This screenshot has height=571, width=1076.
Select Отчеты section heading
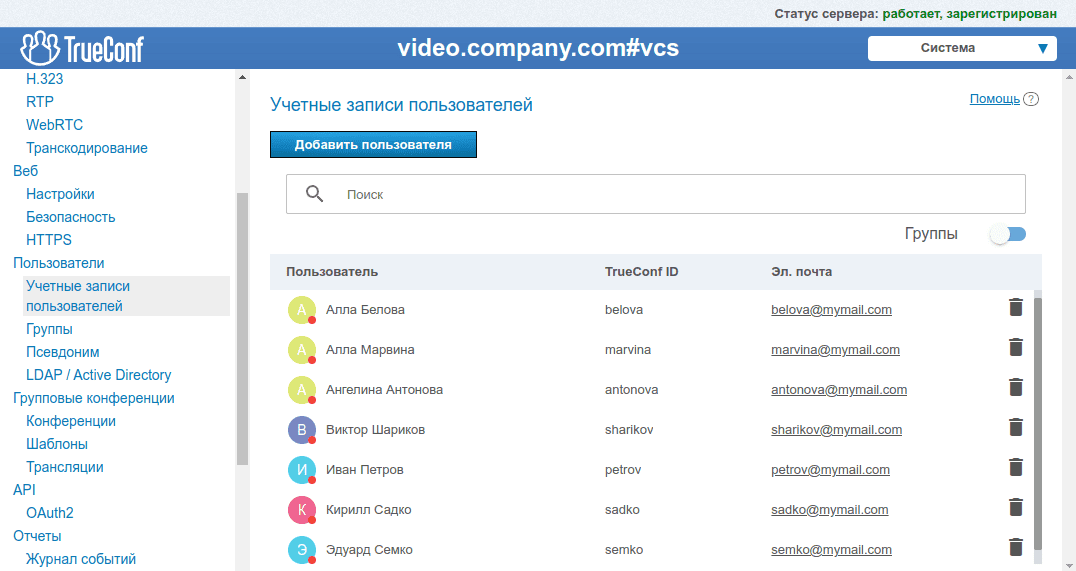click(x=37, y=536)
